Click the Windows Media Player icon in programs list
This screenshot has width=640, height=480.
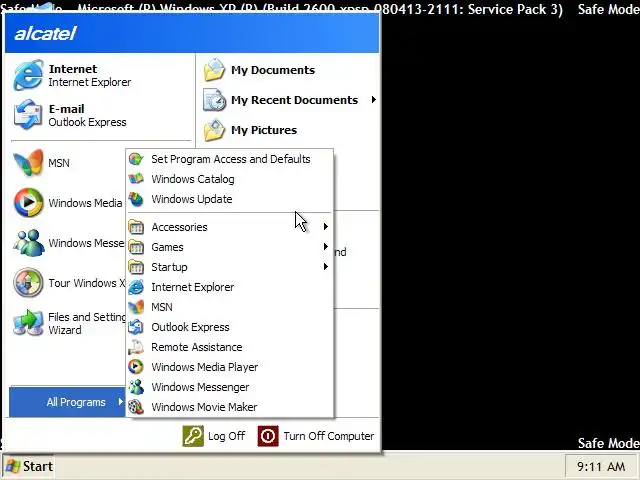click(136, 367)
